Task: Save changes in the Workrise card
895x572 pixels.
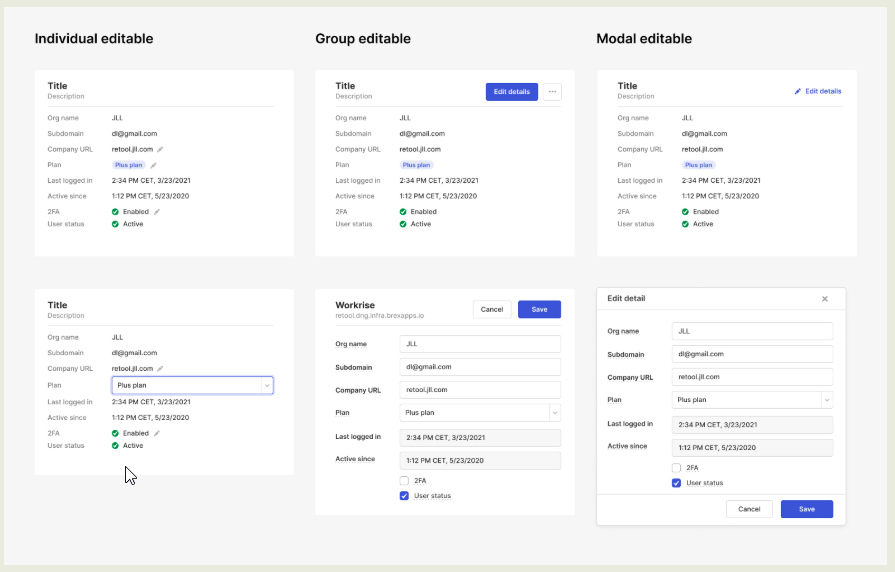Action: (539, 309)
